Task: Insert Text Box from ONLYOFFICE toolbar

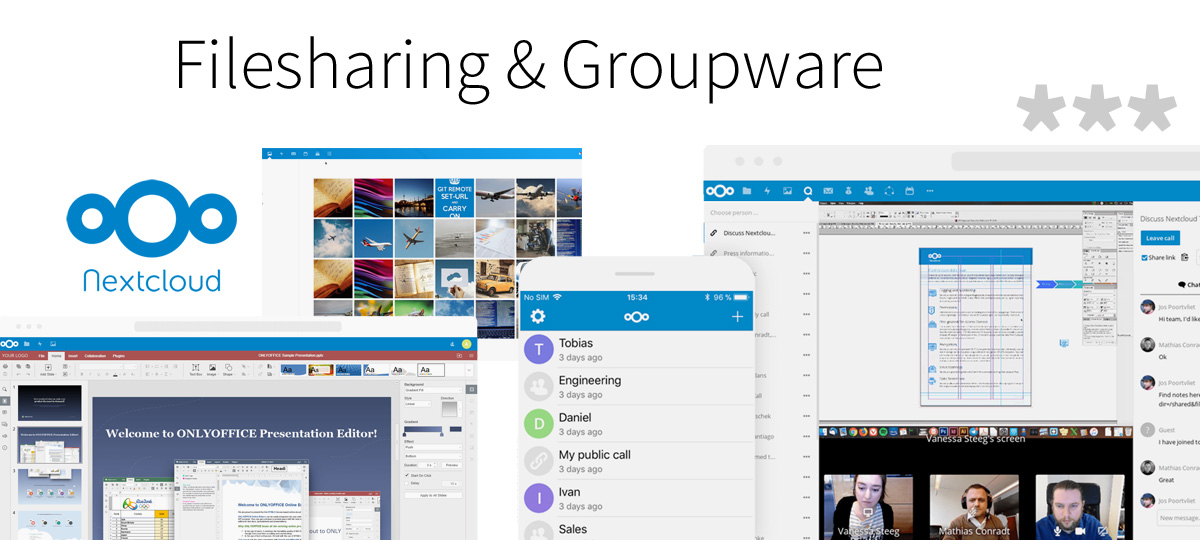Action: tap(196, 370)
